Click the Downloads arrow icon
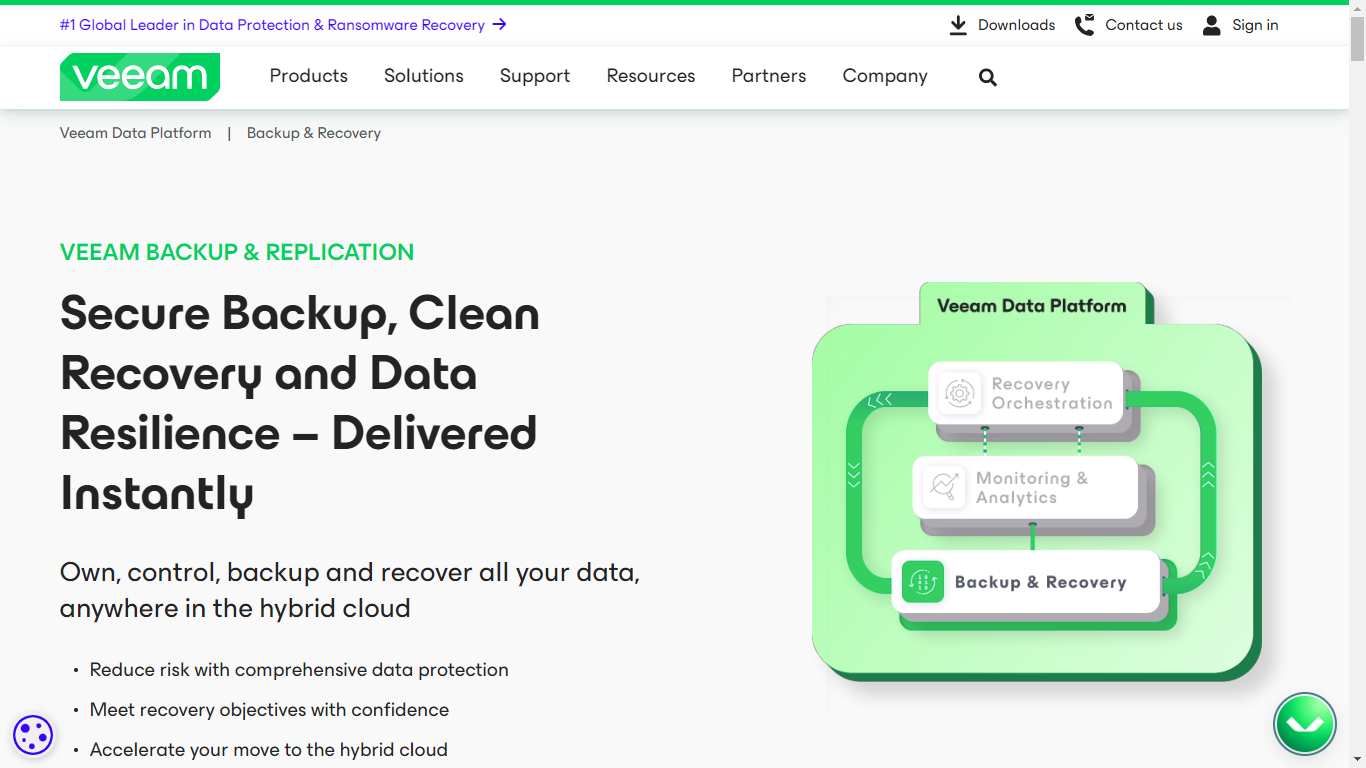This screenshot has width=1366, height=768. pos(958,25)
